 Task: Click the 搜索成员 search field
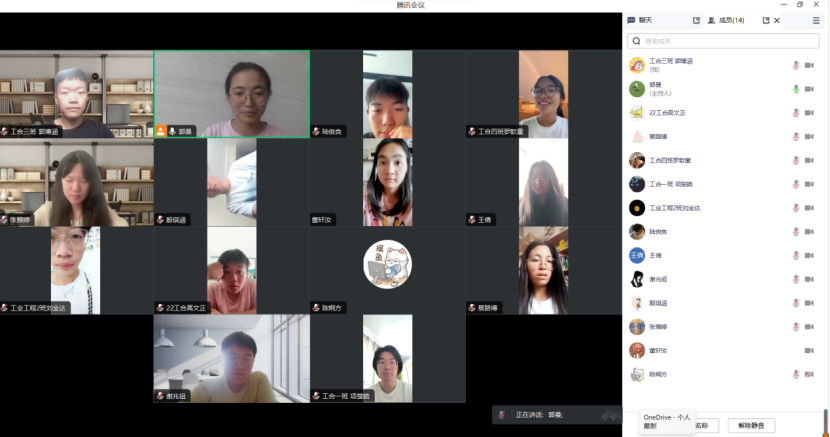point(725,41)
